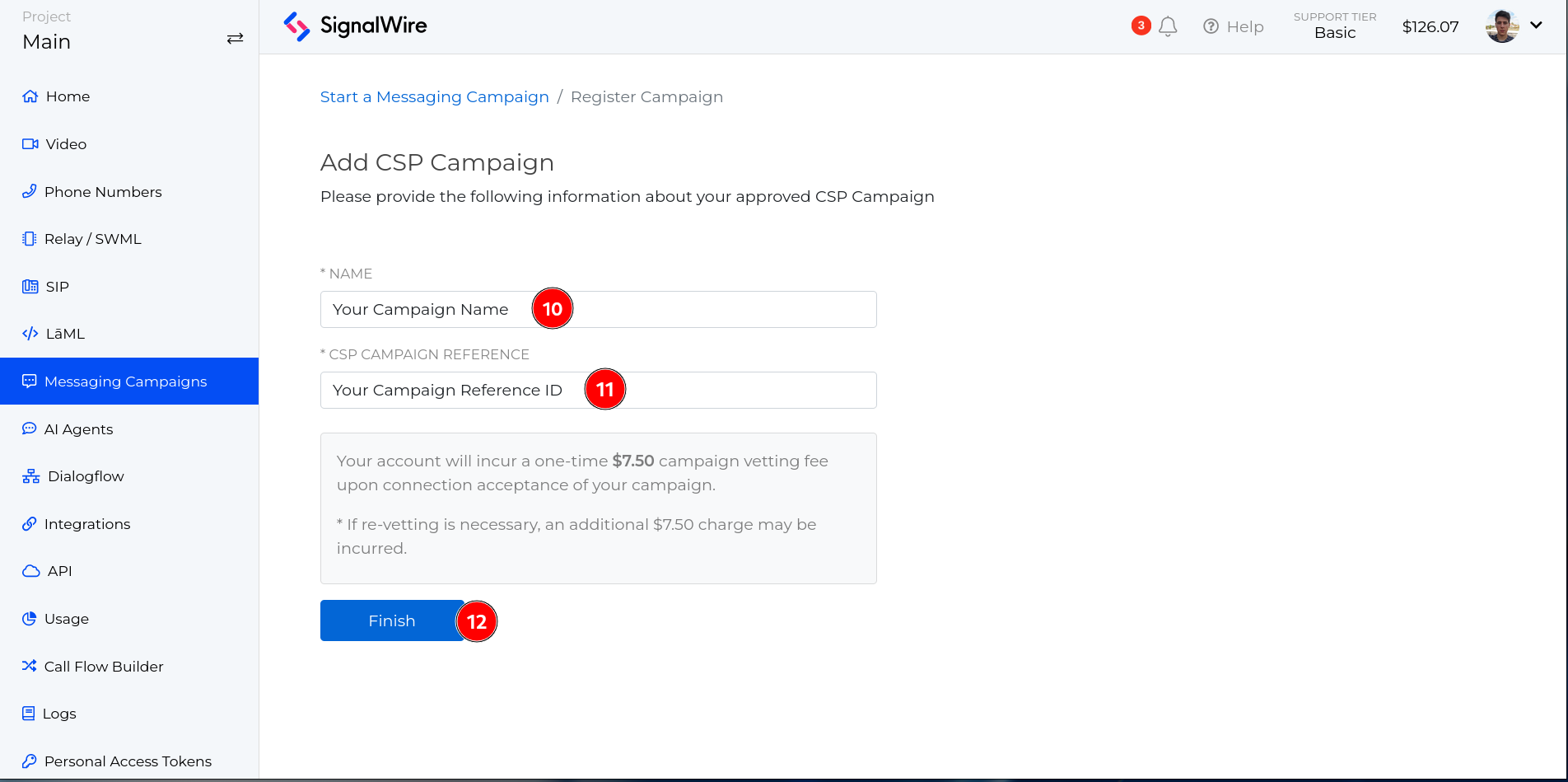This screenshot has height=782, width=1568.
Task: Select the Integrations link icon
Action: 30,523
